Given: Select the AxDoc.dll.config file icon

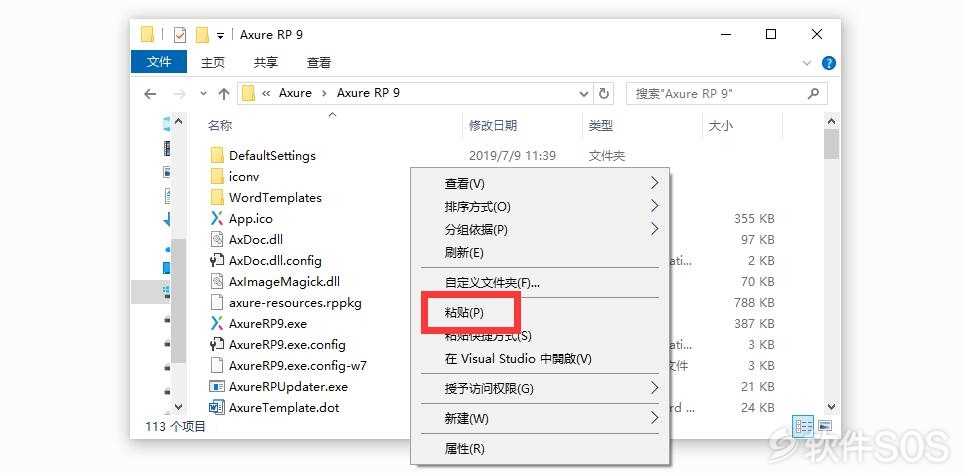Looking at the screenshot, I should pos(216,260).
